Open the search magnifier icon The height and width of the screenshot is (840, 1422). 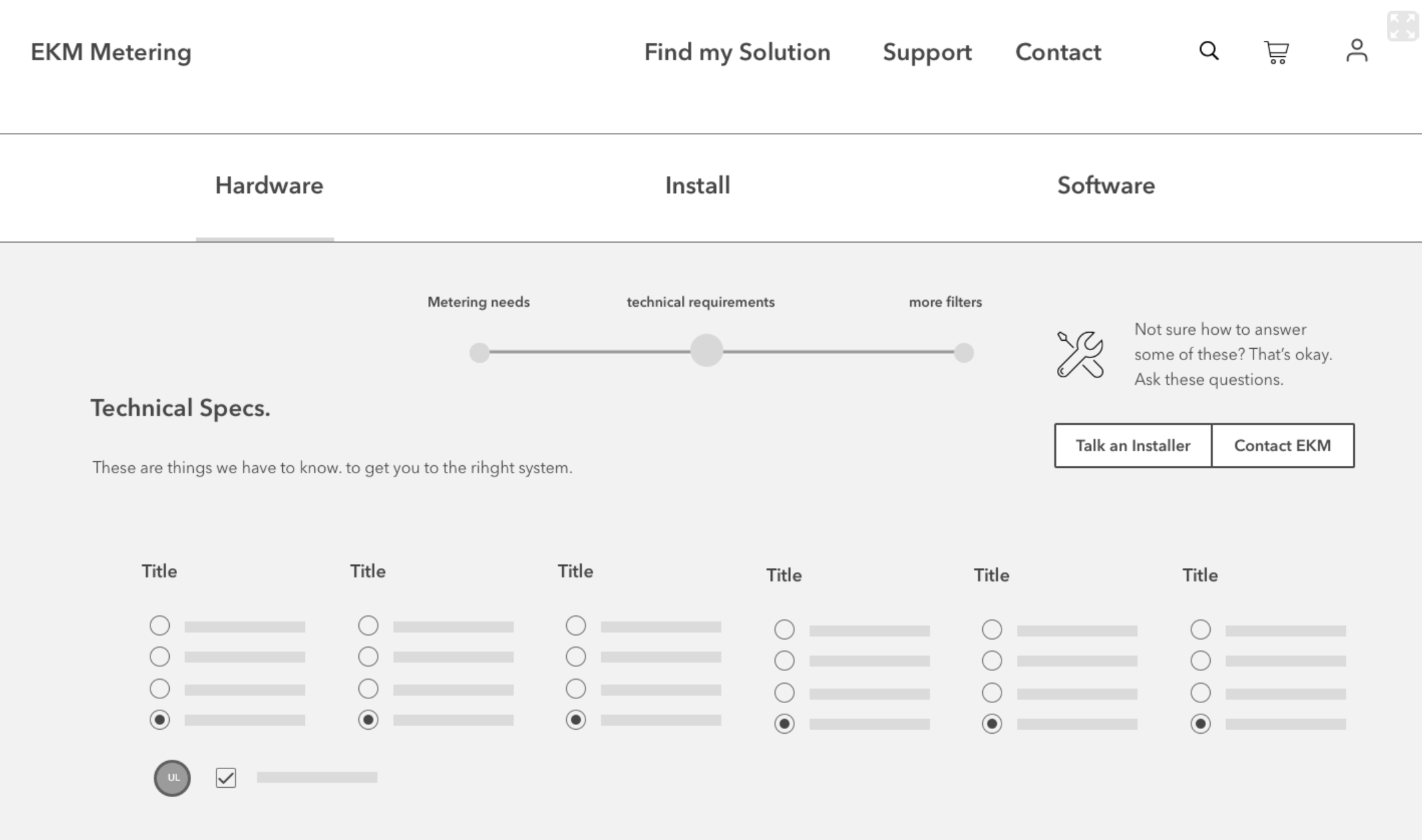pyautogui.click(x=1209, y=51)
